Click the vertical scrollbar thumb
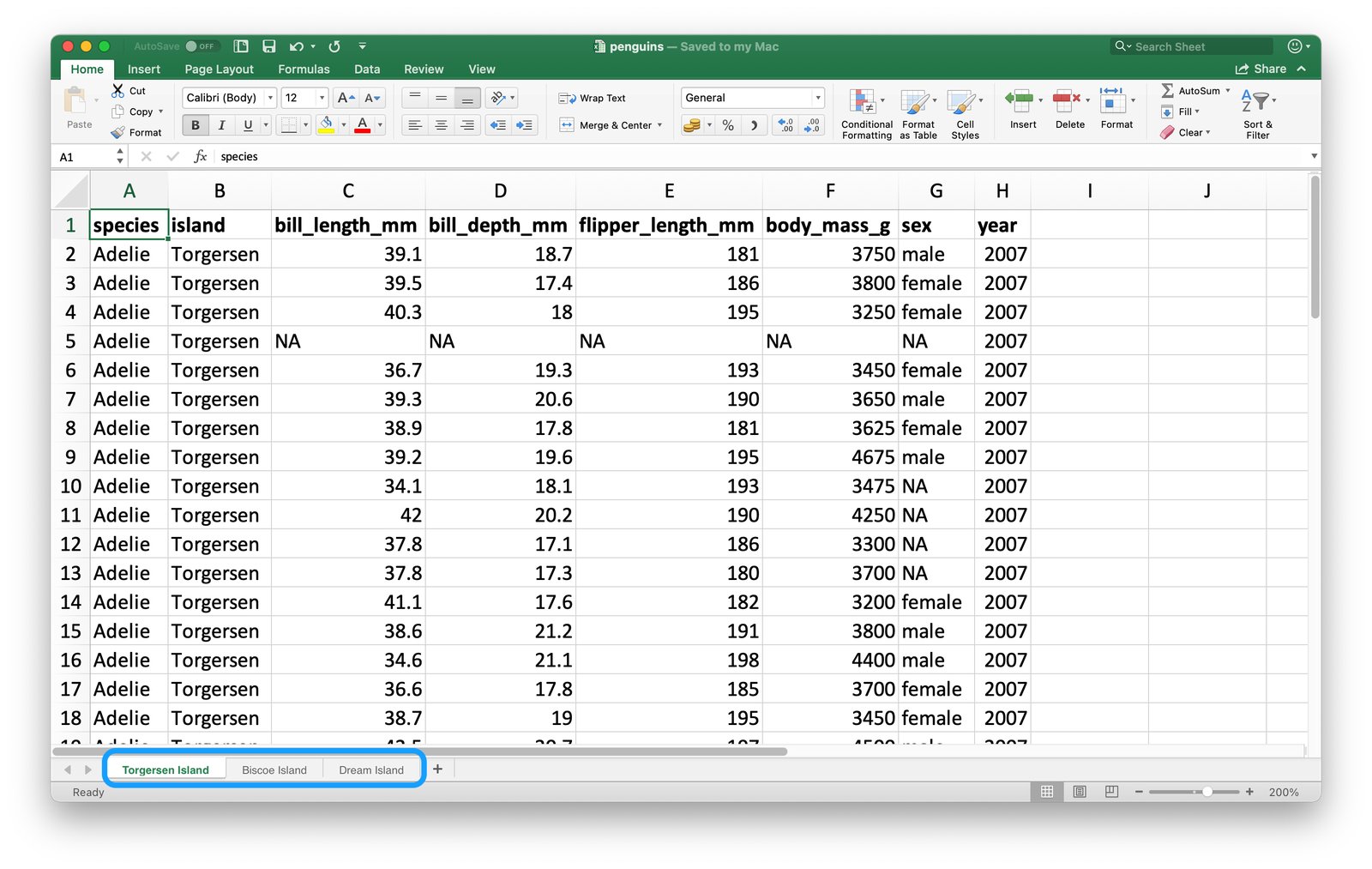Image resolution: width=1372 pixels, height=869 pixels. click(x=1315, y=247)
